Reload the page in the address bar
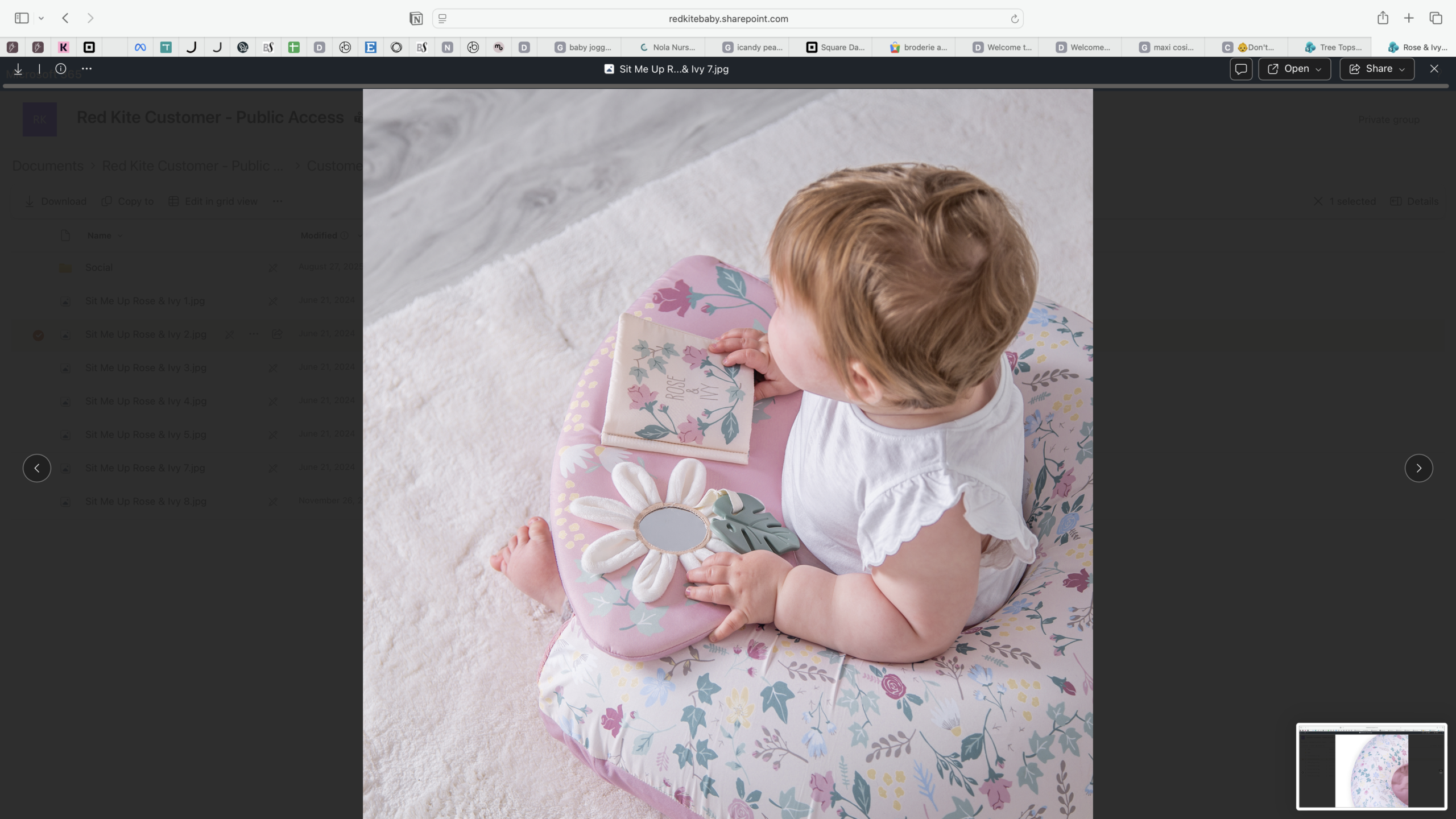Screen dimensions: 1456x819 [x=1014, y=19]
